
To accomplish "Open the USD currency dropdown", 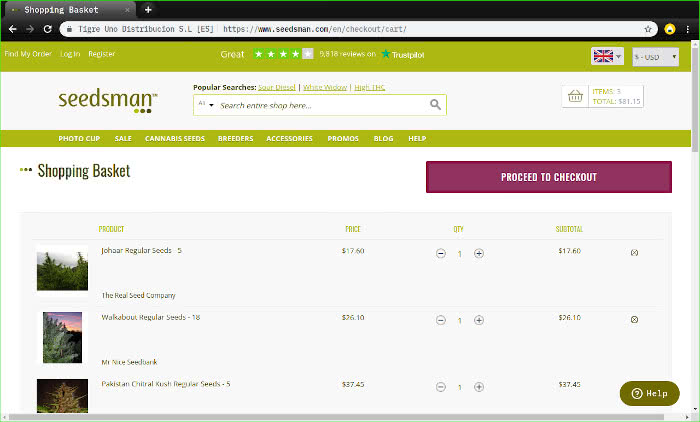I will [655, 57].
